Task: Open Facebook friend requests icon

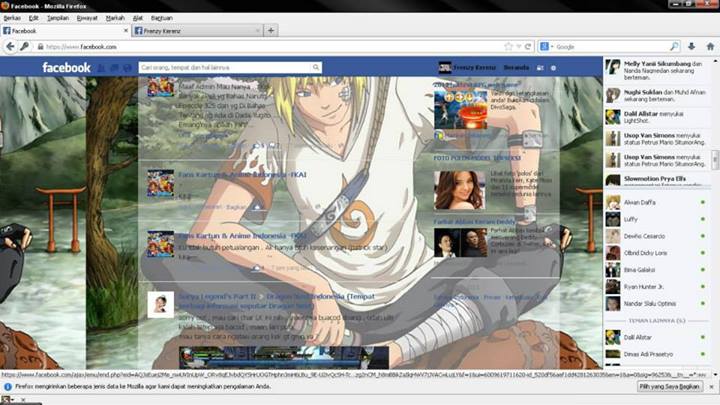Action: pyautogui.click(x=101, y=68)
